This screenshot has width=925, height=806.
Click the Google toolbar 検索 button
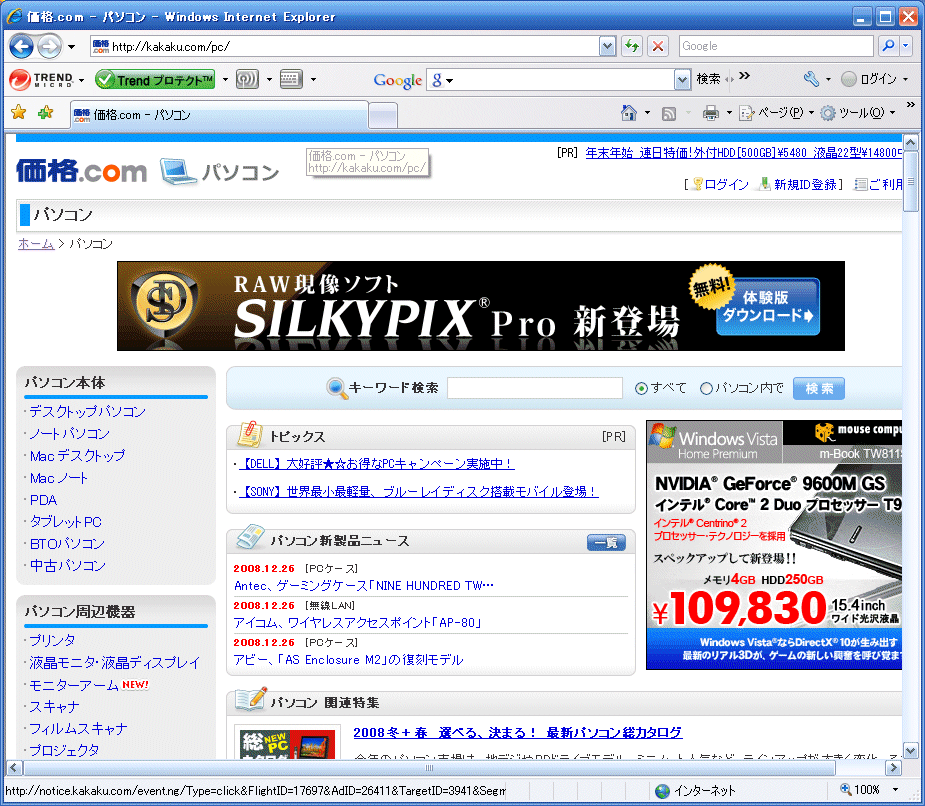(708, 79)
